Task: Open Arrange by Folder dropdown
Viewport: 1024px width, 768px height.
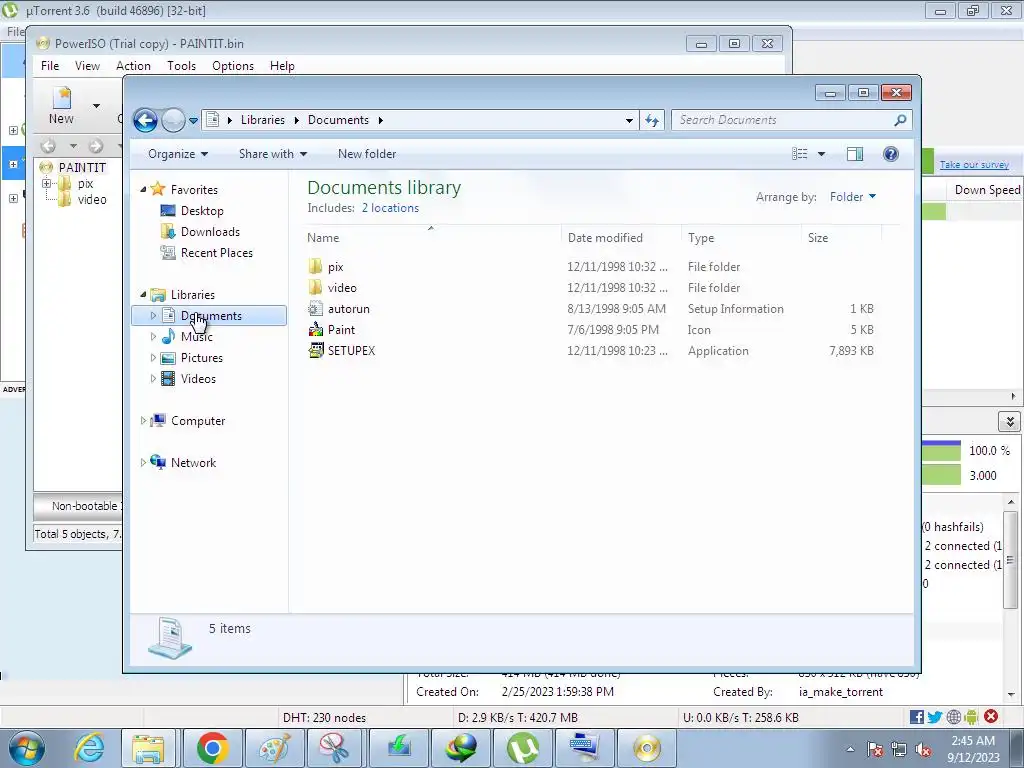Action: (x=853, y=197)
